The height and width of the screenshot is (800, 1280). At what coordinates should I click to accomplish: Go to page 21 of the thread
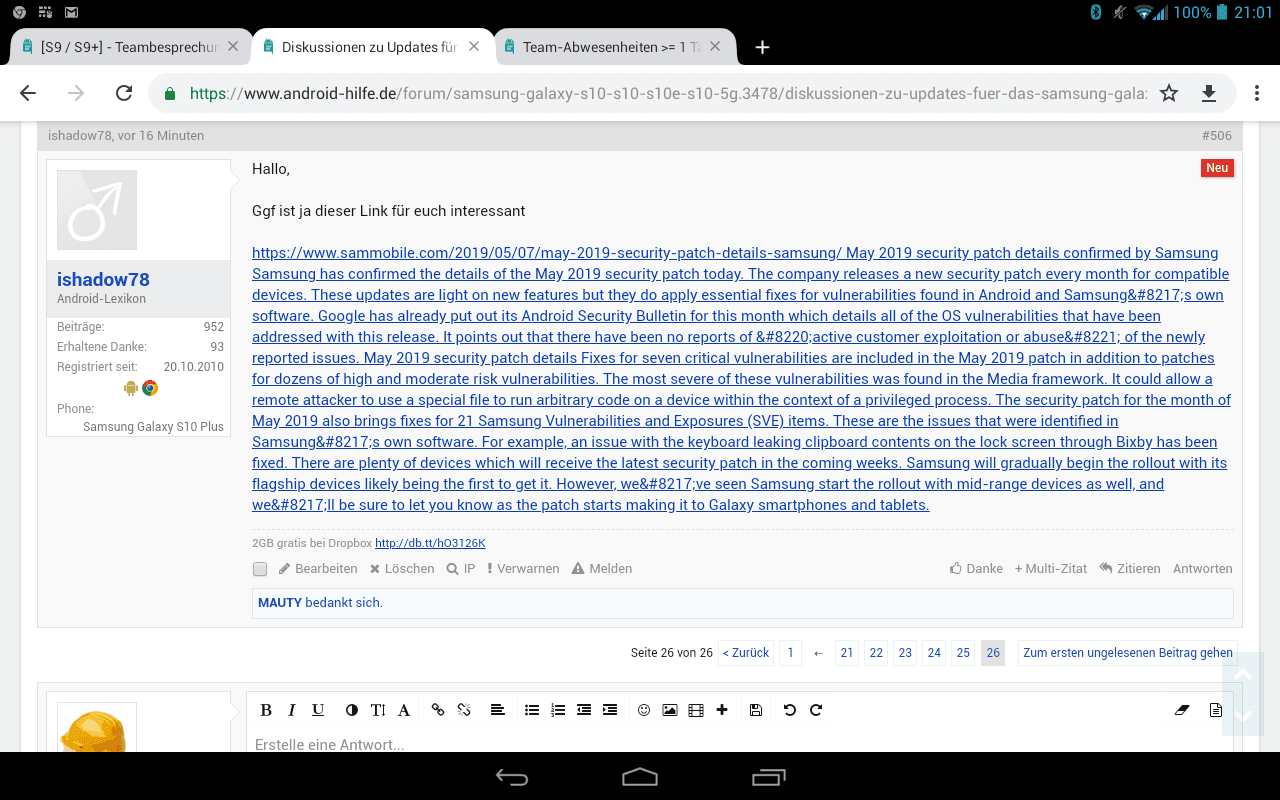tap(847, 652)
